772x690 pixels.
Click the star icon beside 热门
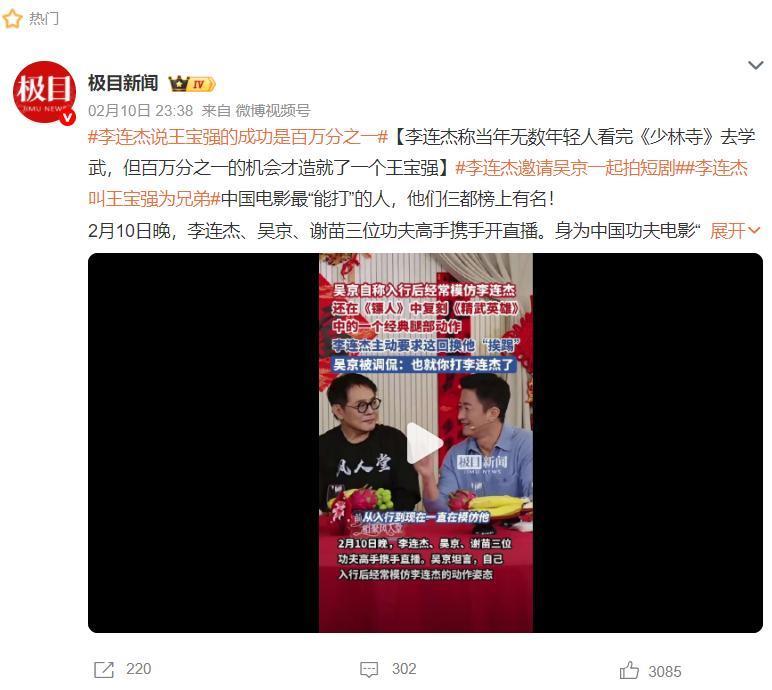pyautogui.click(x=12, y=19)
